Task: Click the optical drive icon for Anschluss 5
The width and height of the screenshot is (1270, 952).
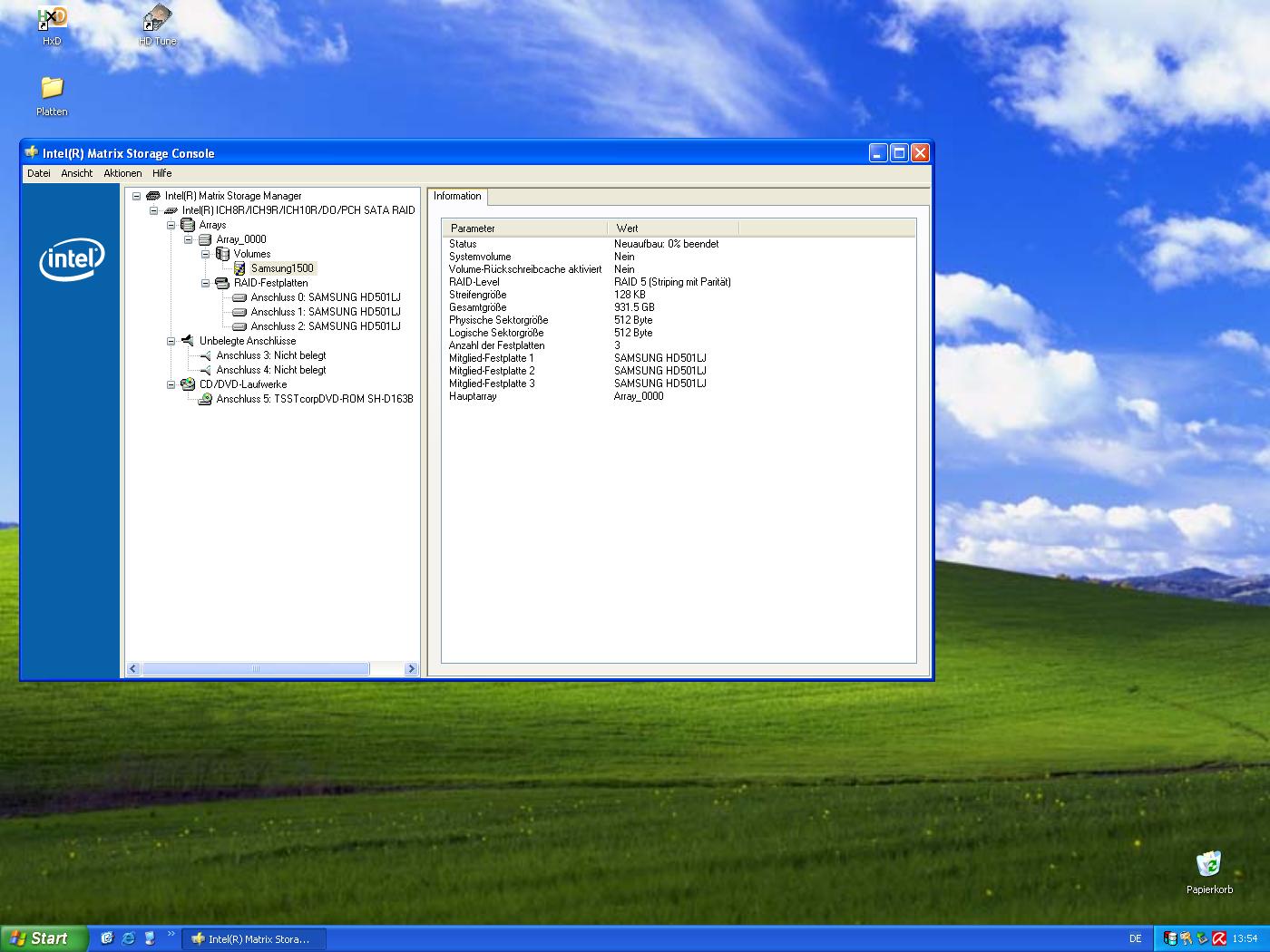Action: click(x=205, y=399)
